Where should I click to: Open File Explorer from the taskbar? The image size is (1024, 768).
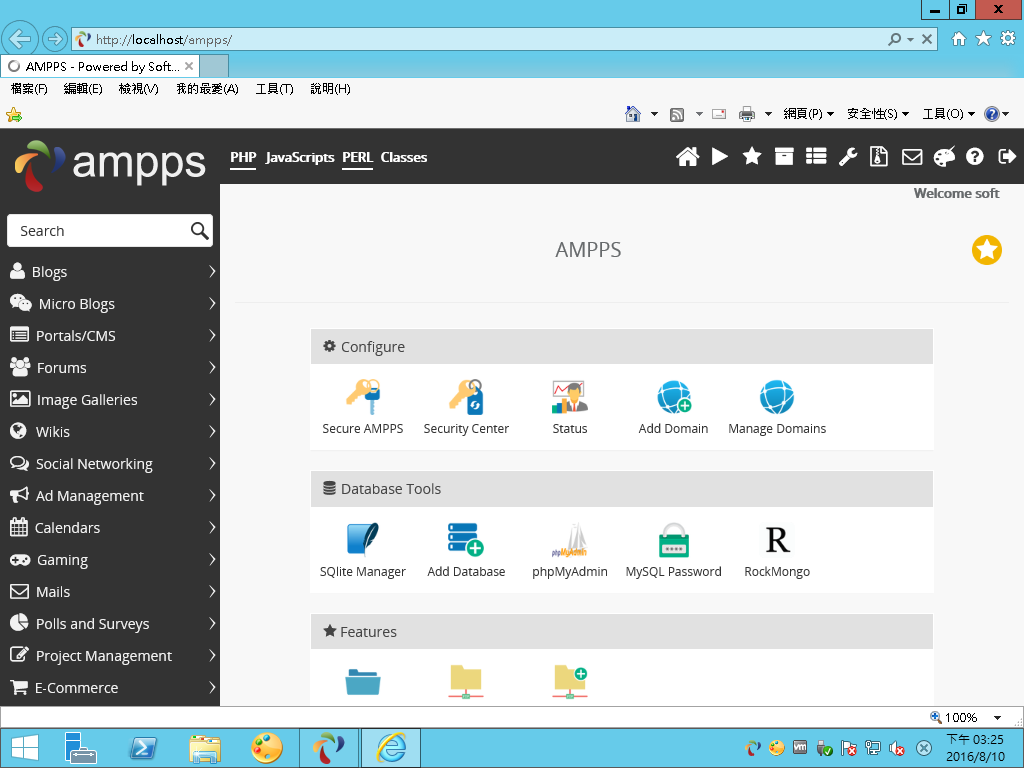[205, 748]
